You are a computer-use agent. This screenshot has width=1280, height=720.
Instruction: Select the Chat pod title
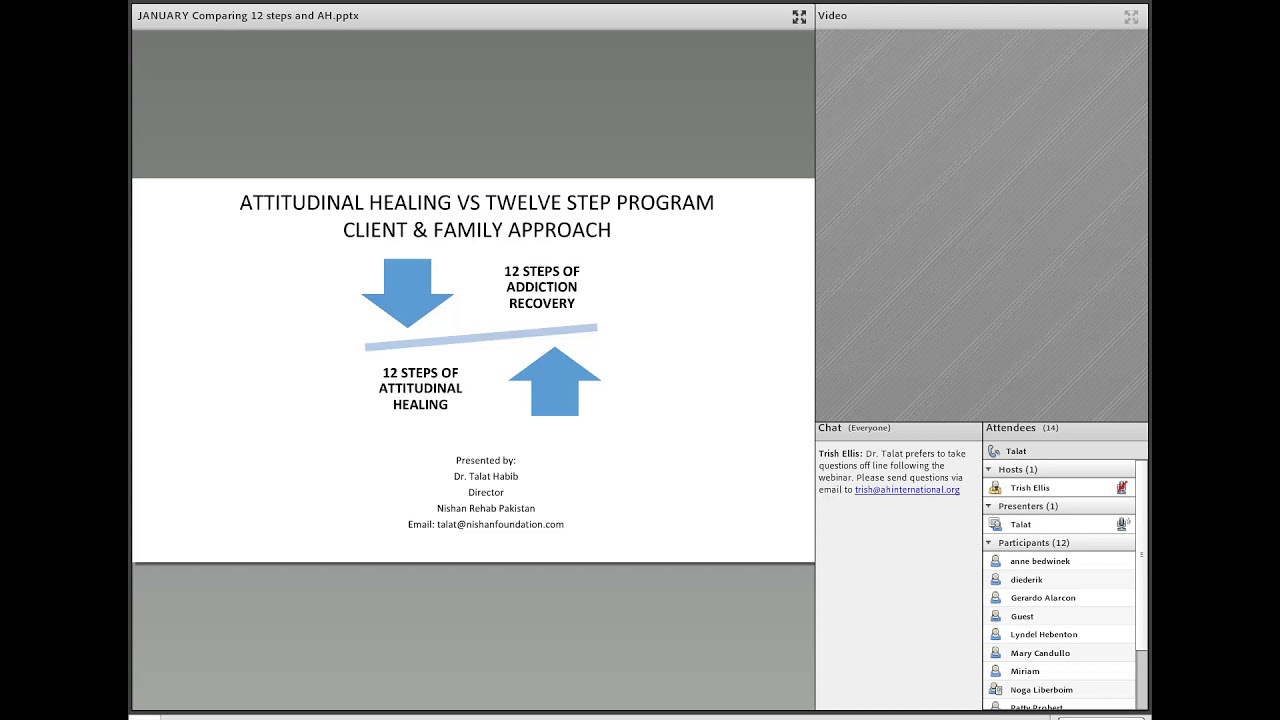(x=830, y=428)
